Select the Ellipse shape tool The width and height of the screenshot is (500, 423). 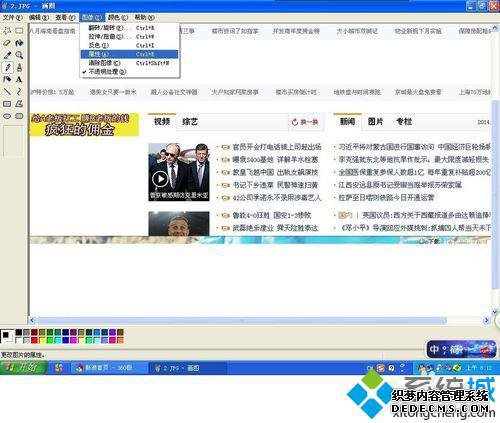pos(7,116)
